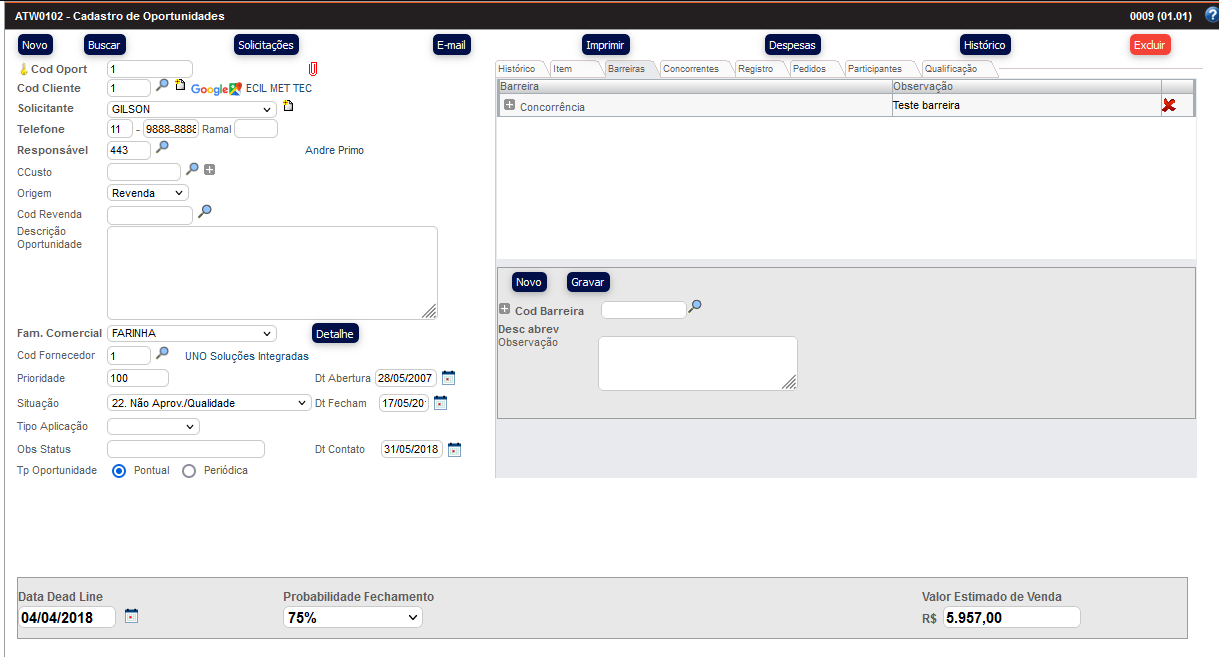Viewport: 1219px width, 657px height.
Task: Expand the Fam. Comercial dropdown
Action: click(x=191, y=333)
